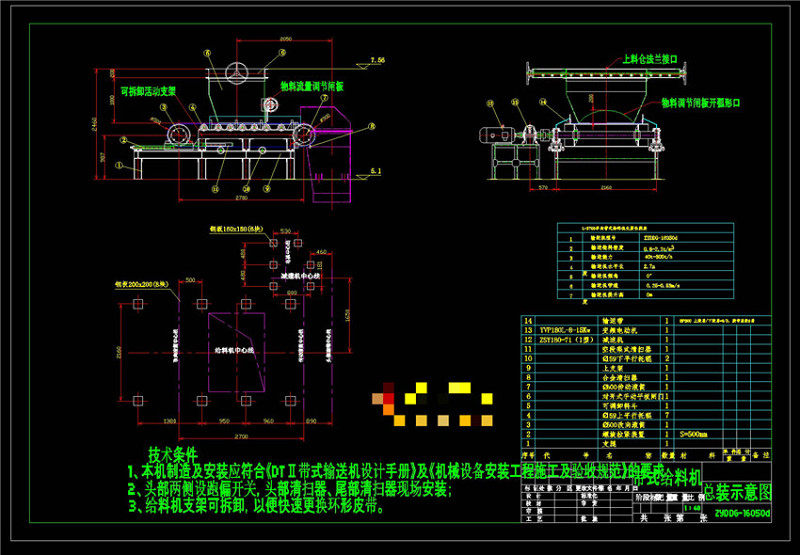Click the '物料流量调节闸板' label
The height and width of the screenshot is (555, 800).
click(312, 86)
